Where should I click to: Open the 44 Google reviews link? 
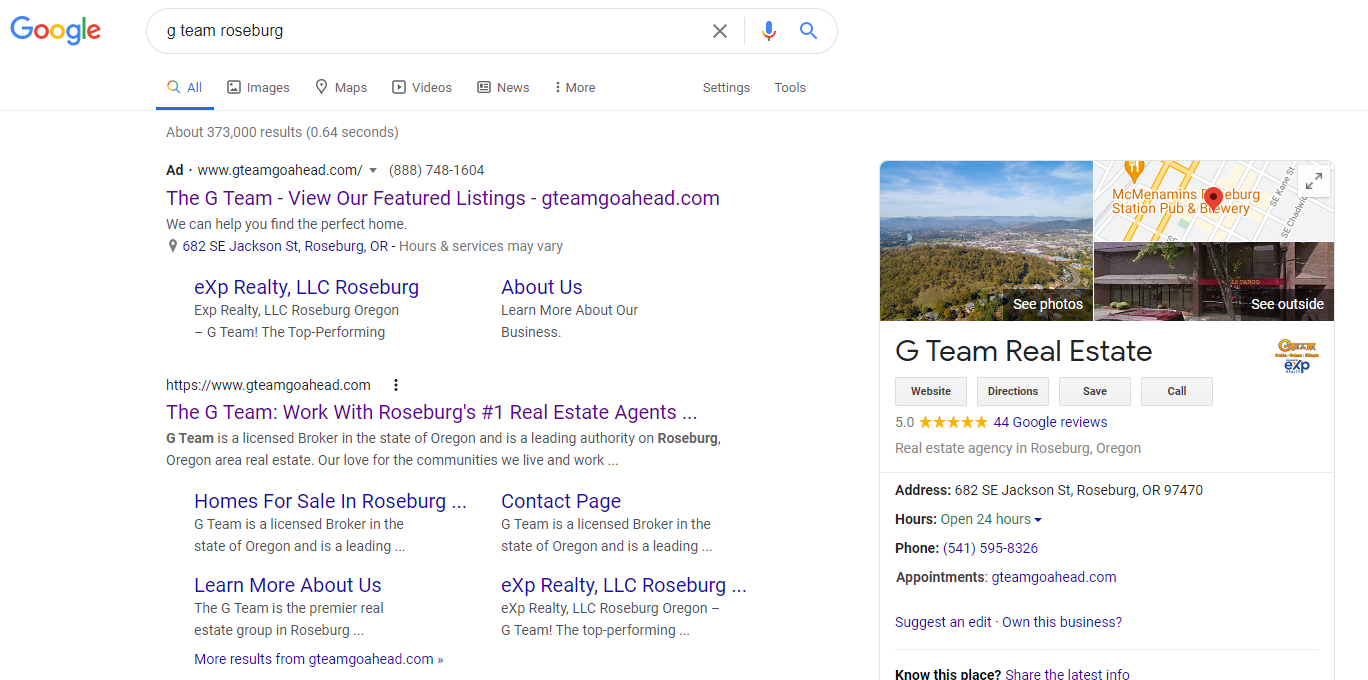coord(1050,422)
